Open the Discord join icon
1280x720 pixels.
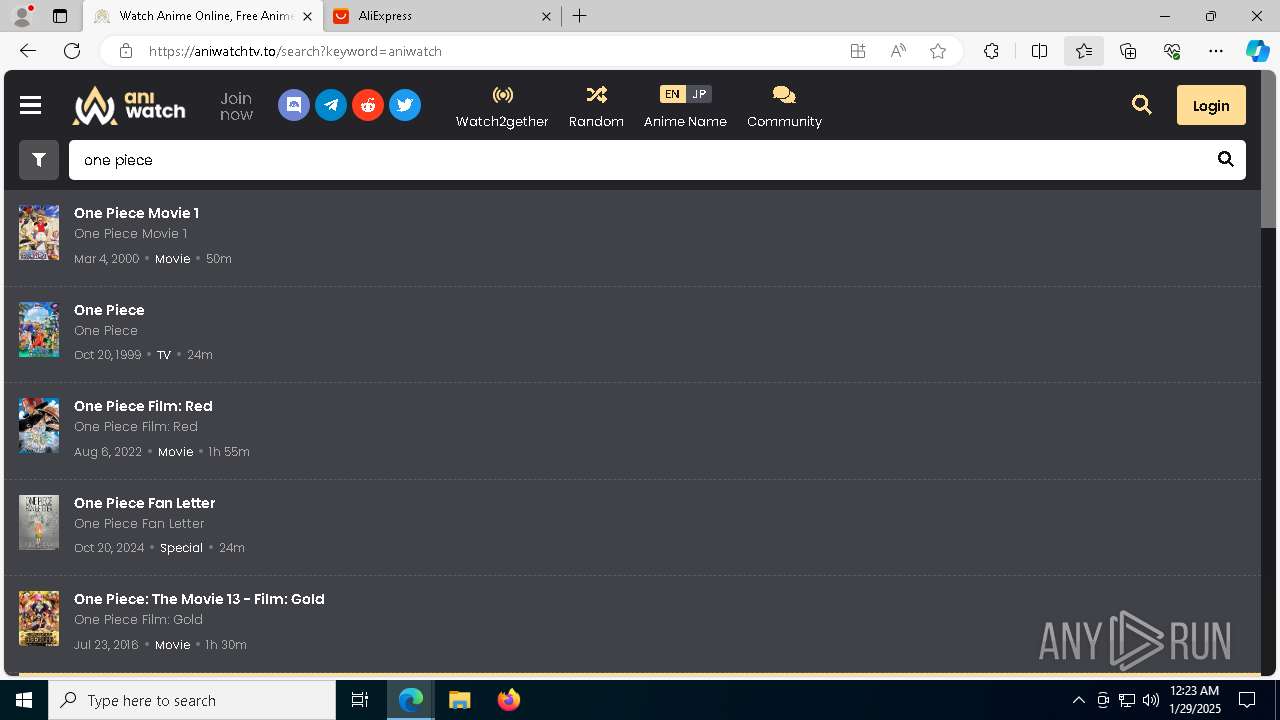click(x=294, y=105)
